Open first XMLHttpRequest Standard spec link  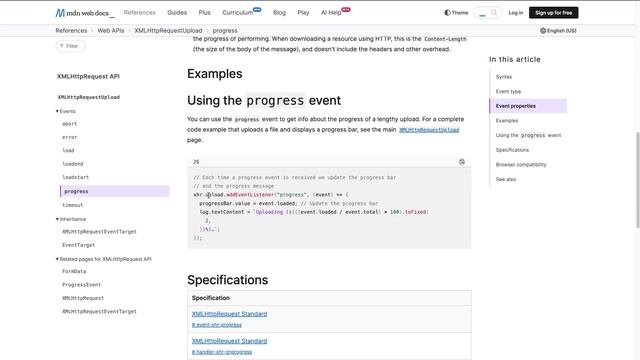click(x=229, y=314)
